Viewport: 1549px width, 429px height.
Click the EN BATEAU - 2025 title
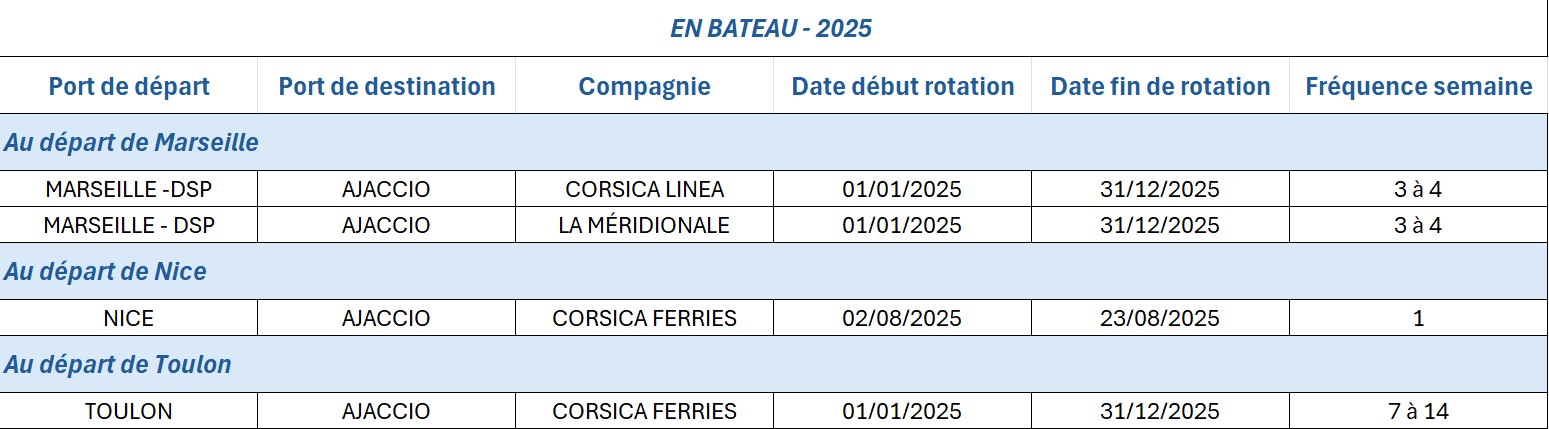771,28
